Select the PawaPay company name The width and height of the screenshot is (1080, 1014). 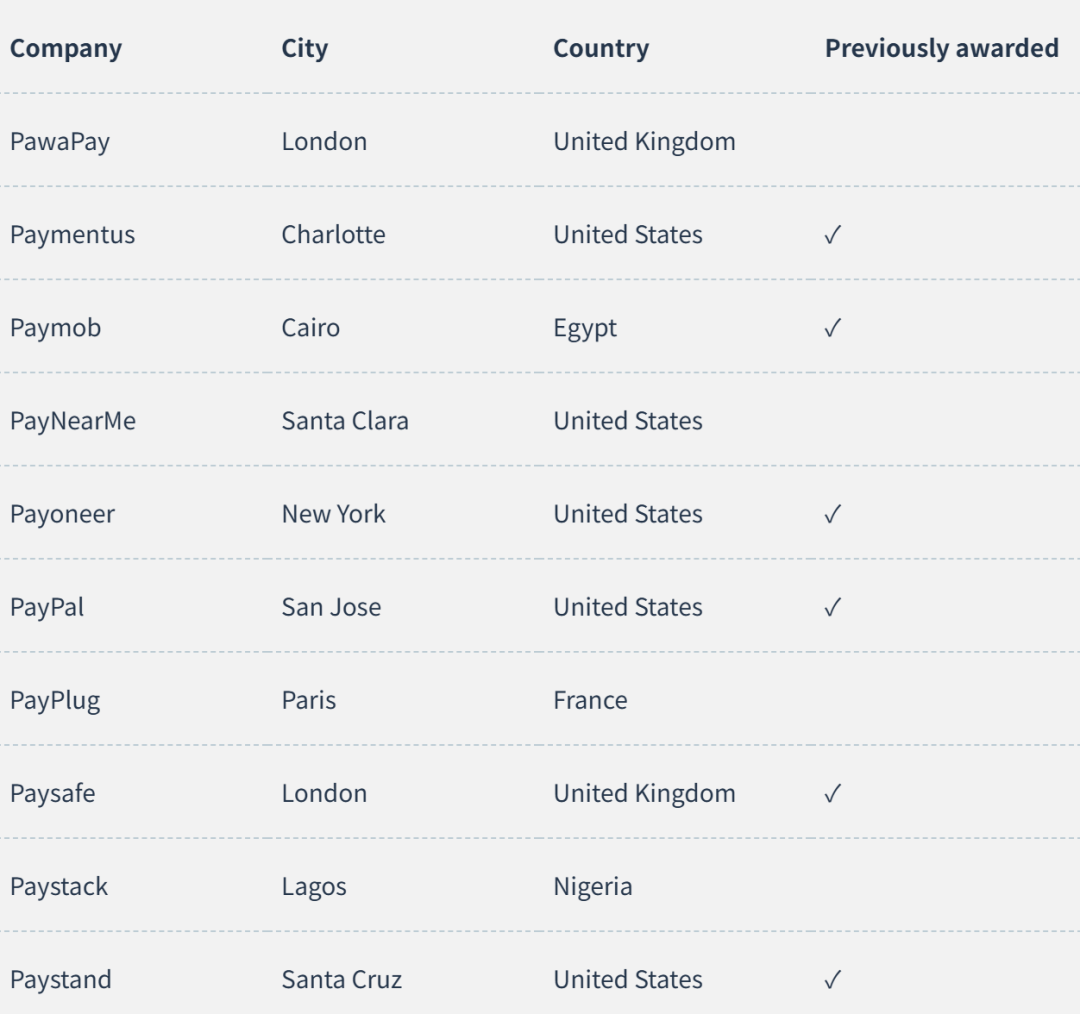point(60,142)
